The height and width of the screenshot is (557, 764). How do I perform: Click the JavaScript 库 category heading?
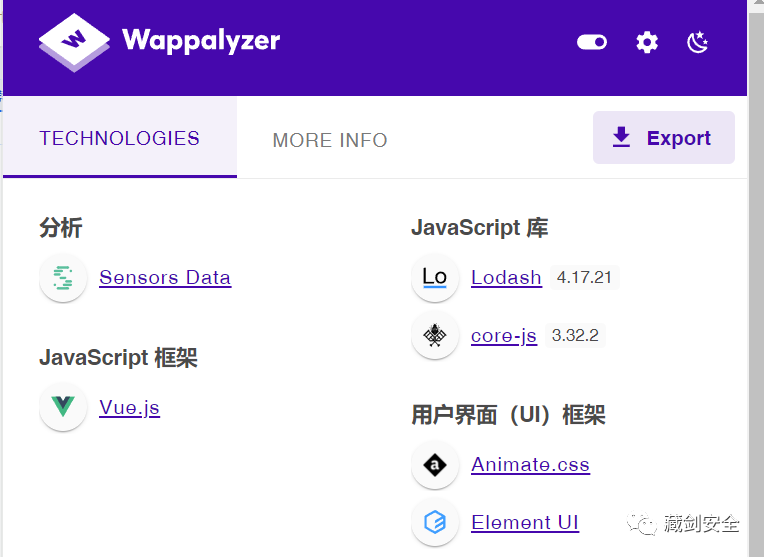click(480, 228)
